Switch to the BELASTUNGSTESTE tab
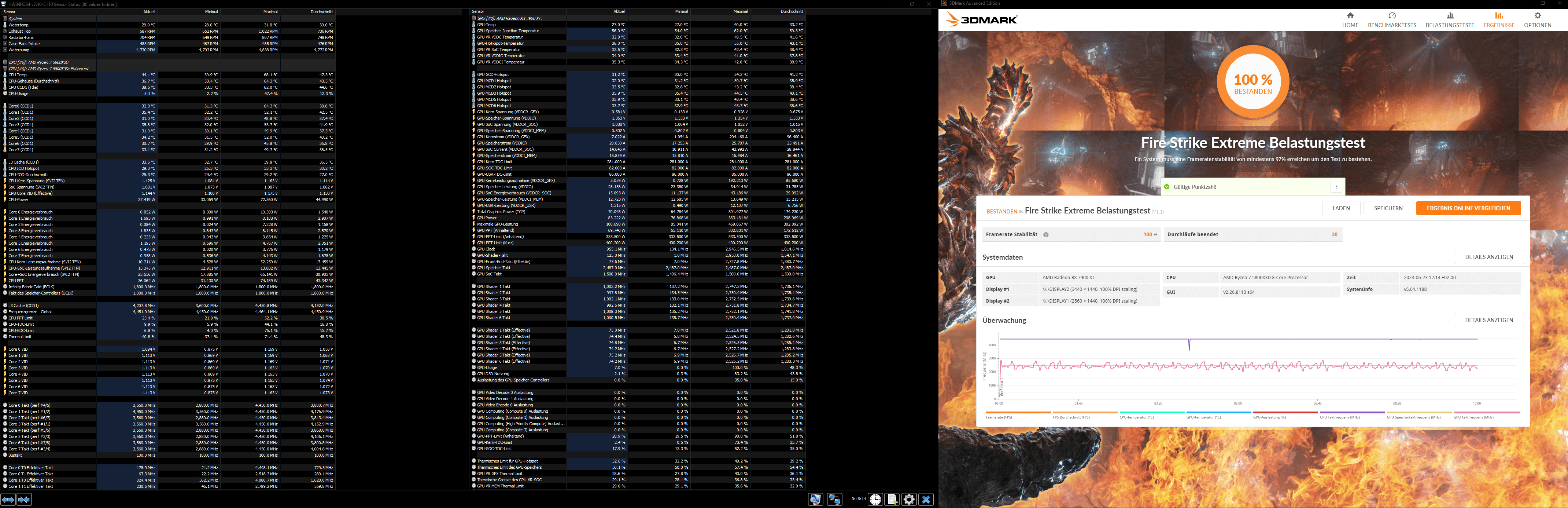1568x508 pixels. coord(1449,20)
